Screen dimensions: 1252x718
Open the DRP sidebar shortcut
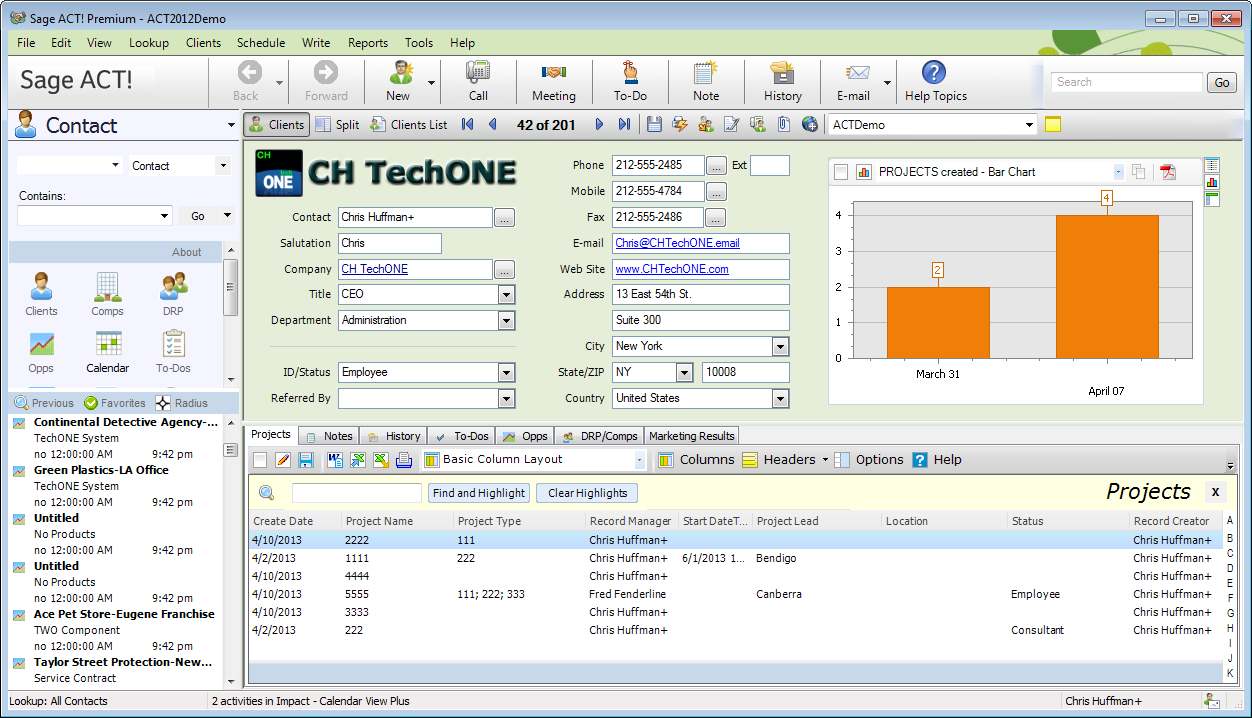point(173,295)
